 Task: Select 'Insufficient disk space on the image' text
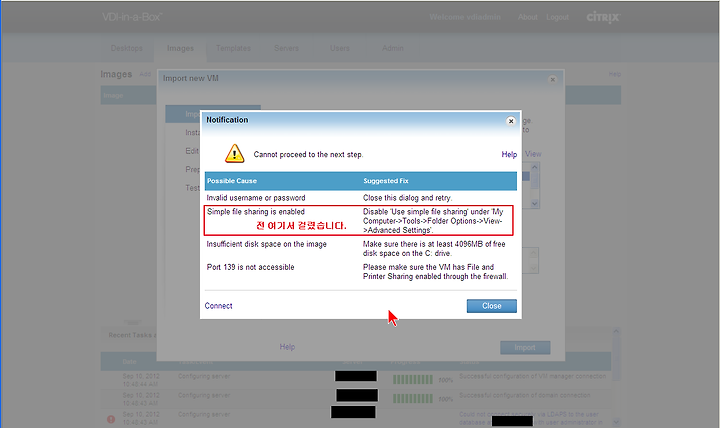266,244
